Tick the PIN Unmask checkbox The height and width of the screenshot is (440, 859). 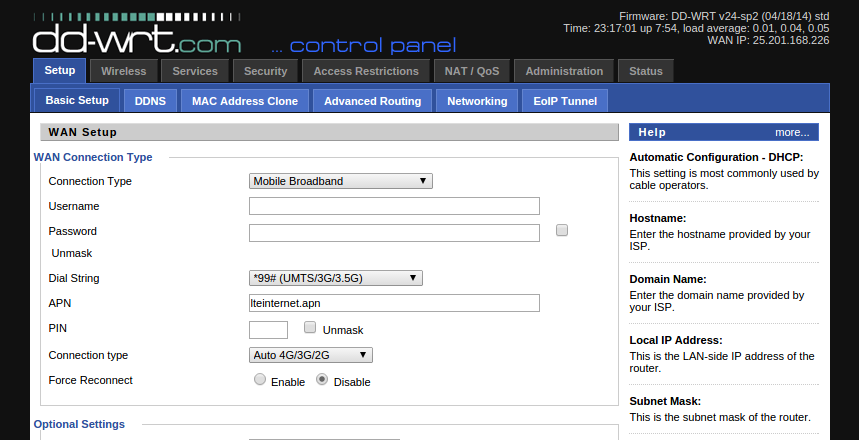pos(310,327)
